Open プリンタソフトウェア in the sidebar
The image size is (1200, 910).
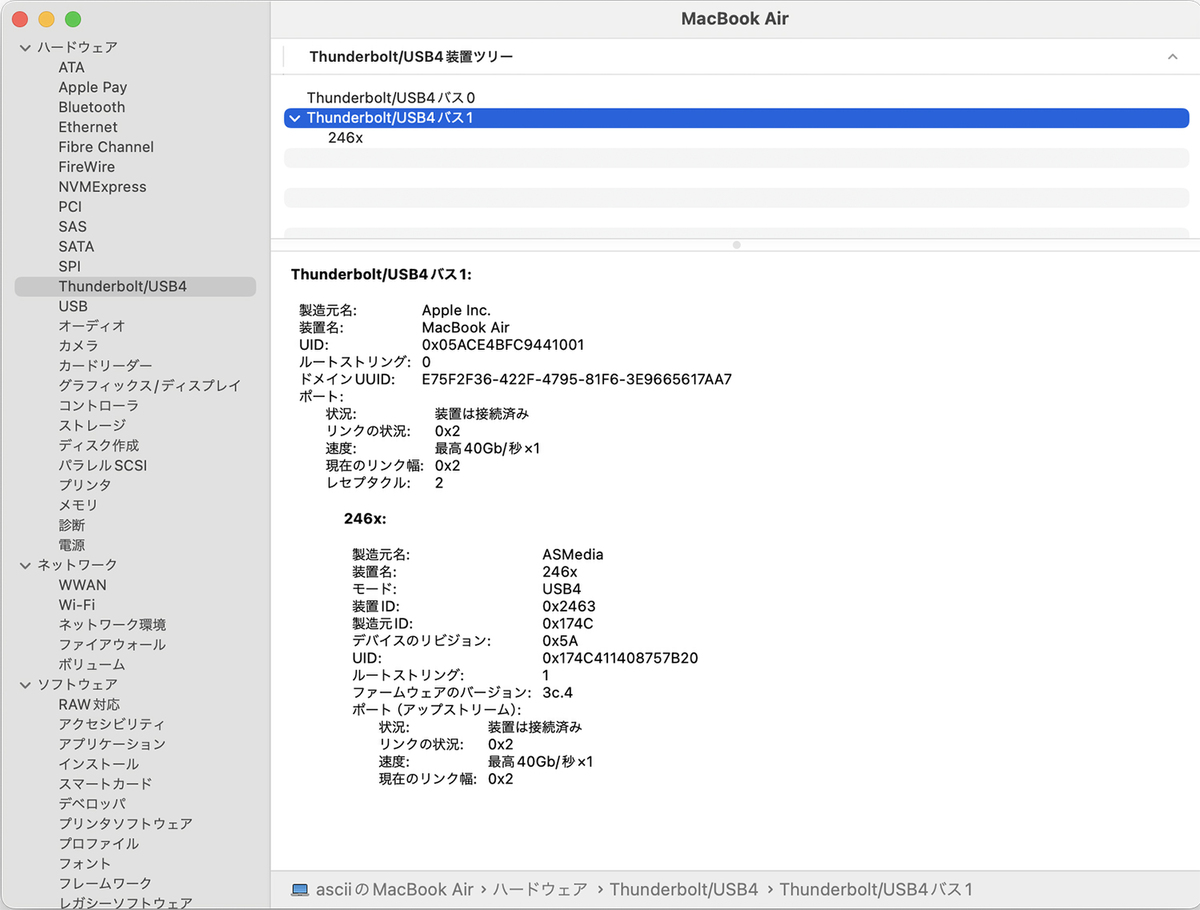click(x=125, y=824)
